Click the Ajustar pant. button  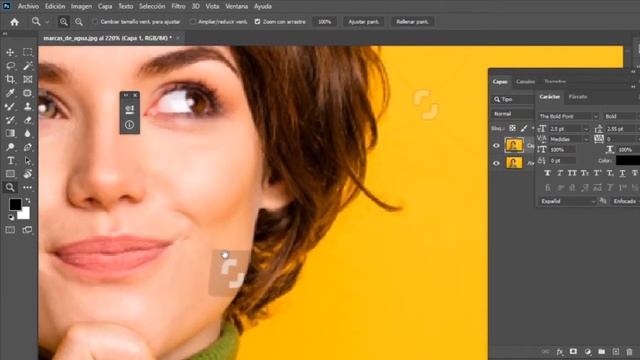coord(364,22)
